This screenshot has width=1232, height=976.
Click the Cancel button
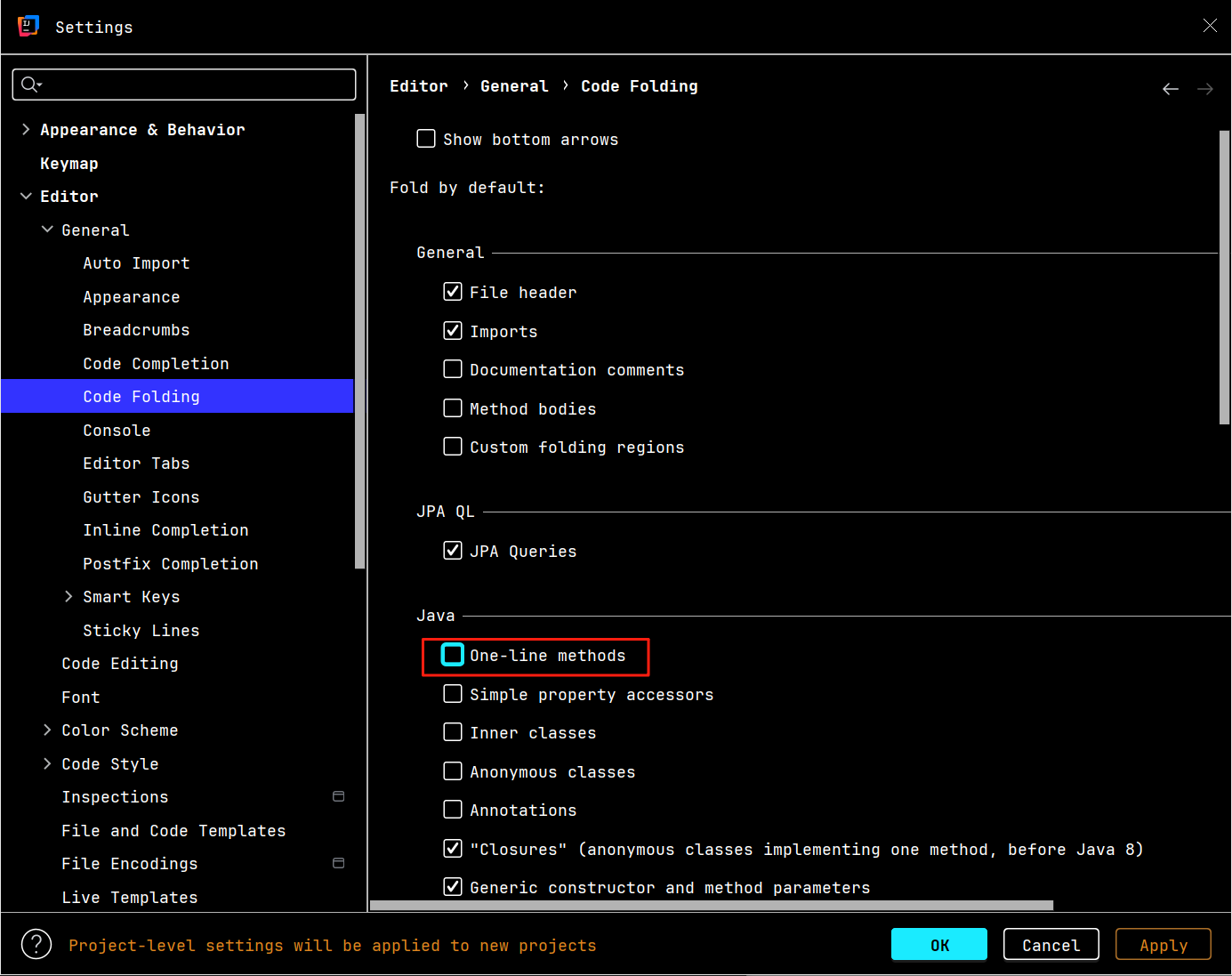pos(1051,945)
